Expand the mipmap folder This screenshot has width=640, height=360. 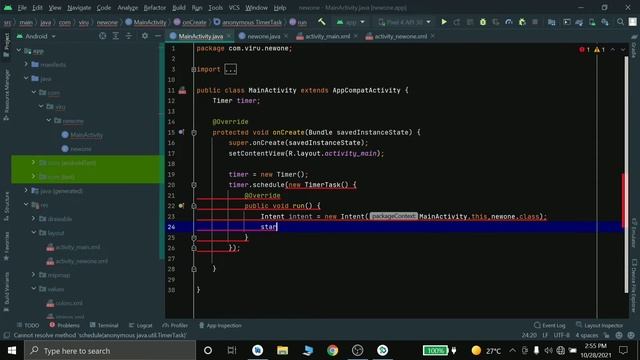(33, 275)
